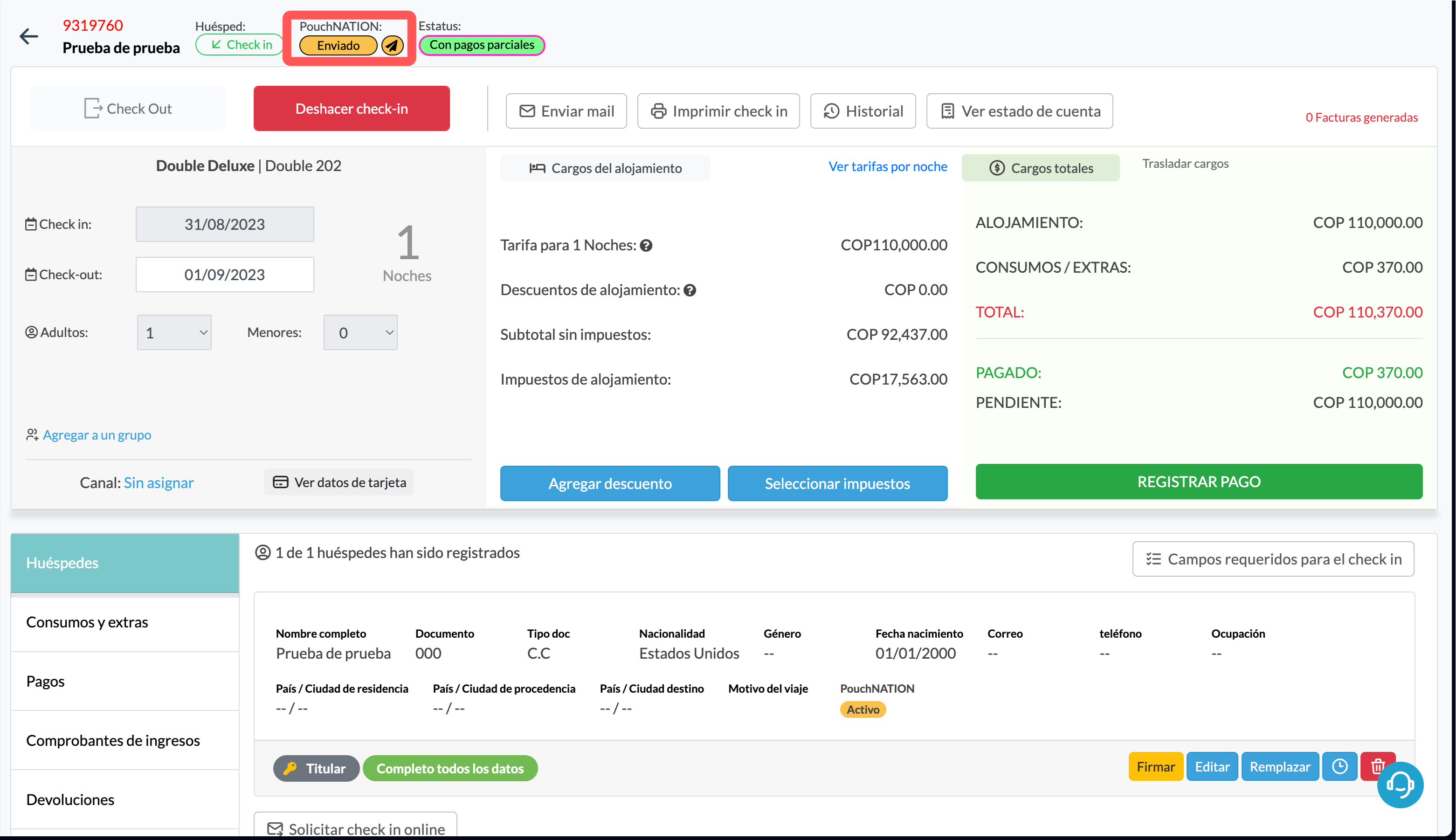
Task: Click the Check in date field 31/08/2023
Action: click(225, 224)
